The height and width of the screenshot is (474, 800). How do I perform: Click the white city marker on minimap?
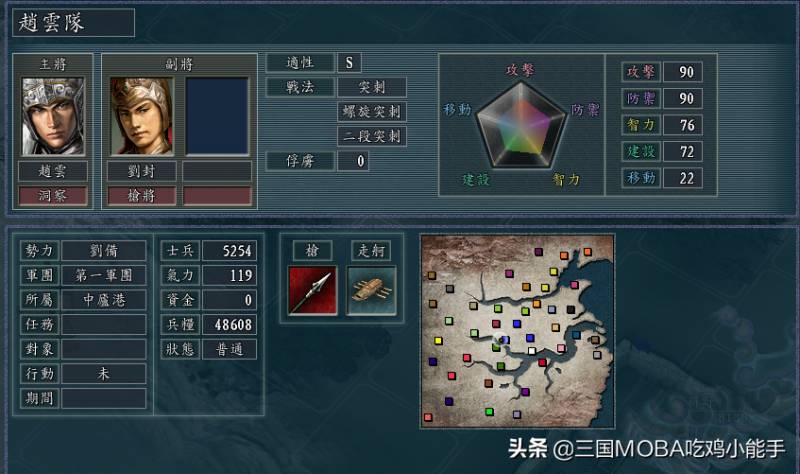[532, 351]
